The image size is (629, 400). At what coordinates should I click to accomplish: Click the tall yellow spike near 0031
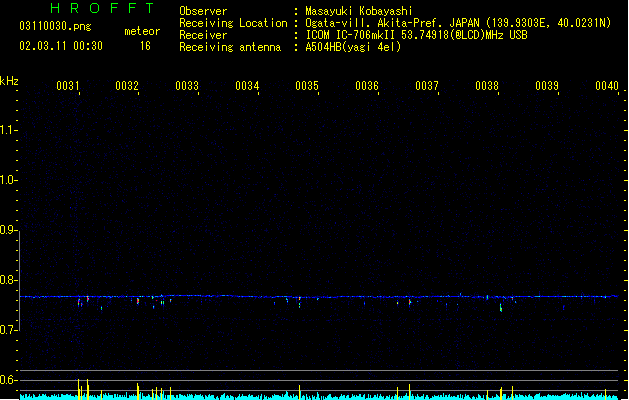pyautogui.click(x=79, y=389)
